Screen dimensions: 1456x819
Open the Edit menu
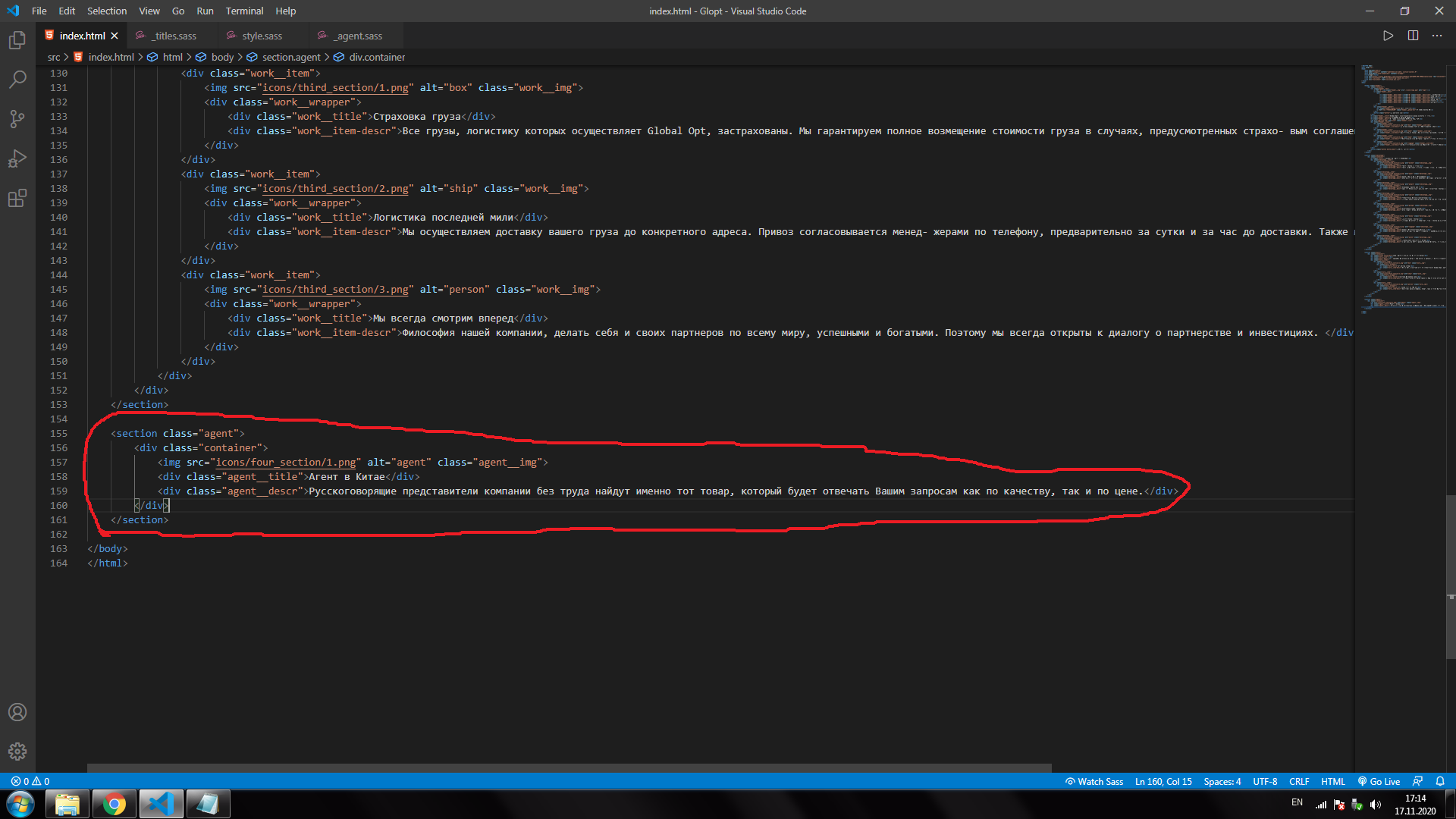(67, 11)
